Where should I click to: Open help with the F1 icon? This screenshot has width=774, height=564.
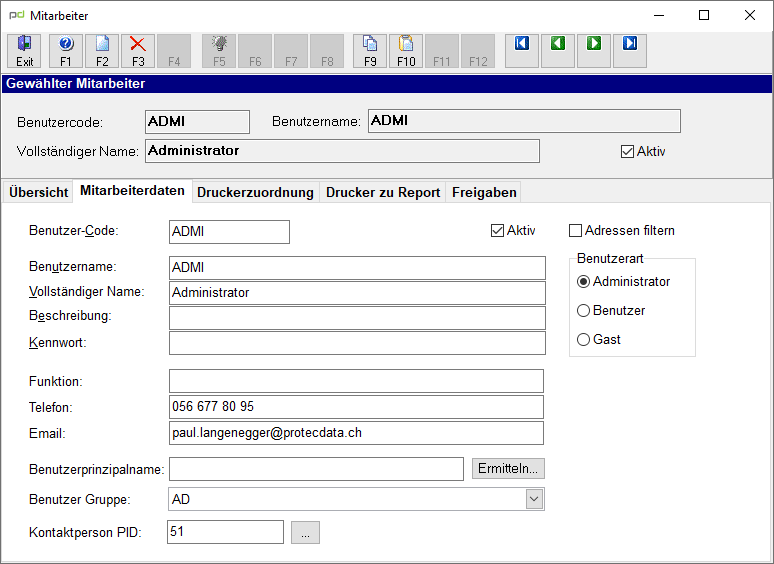pos(66,51)
